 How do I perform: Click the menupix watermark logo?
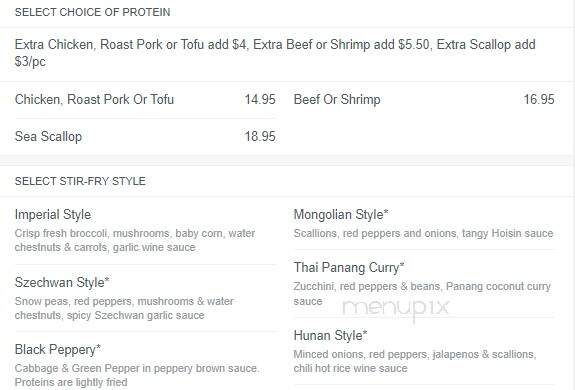click(396, 309)
